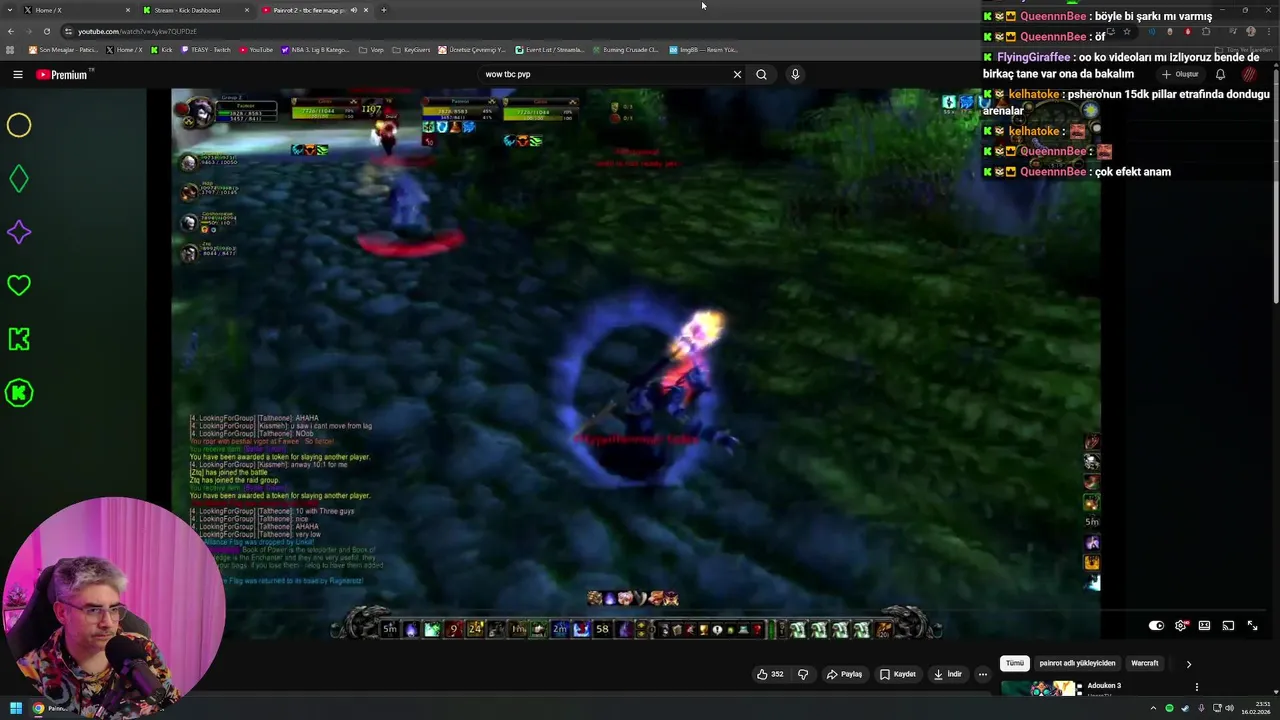Open the Kick bookmark

[x=161, y=49]
